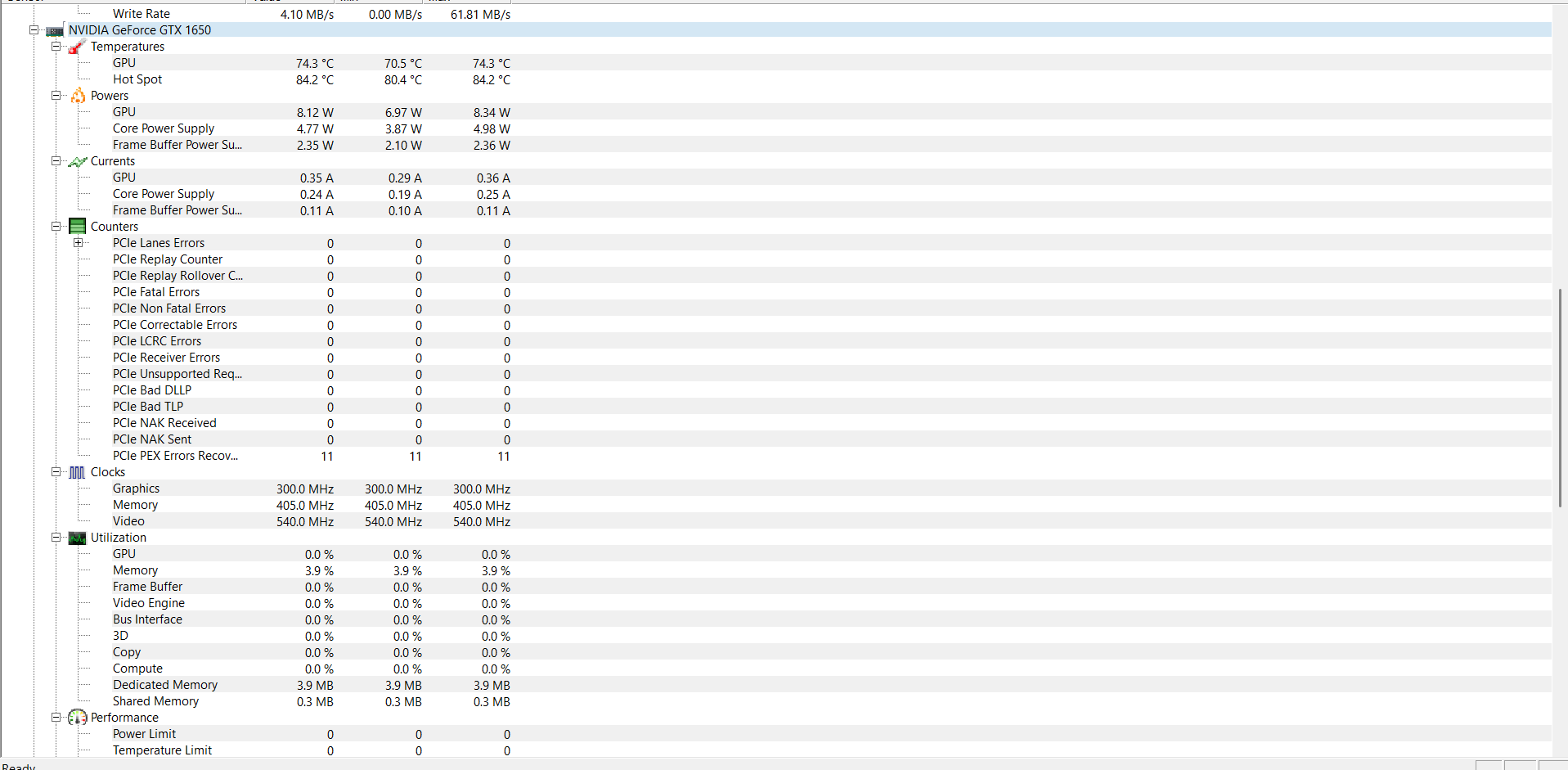Click the Currents graph icon
Image resolution: width=1568 pixels, height=770 pixels.
coord(78,161)
